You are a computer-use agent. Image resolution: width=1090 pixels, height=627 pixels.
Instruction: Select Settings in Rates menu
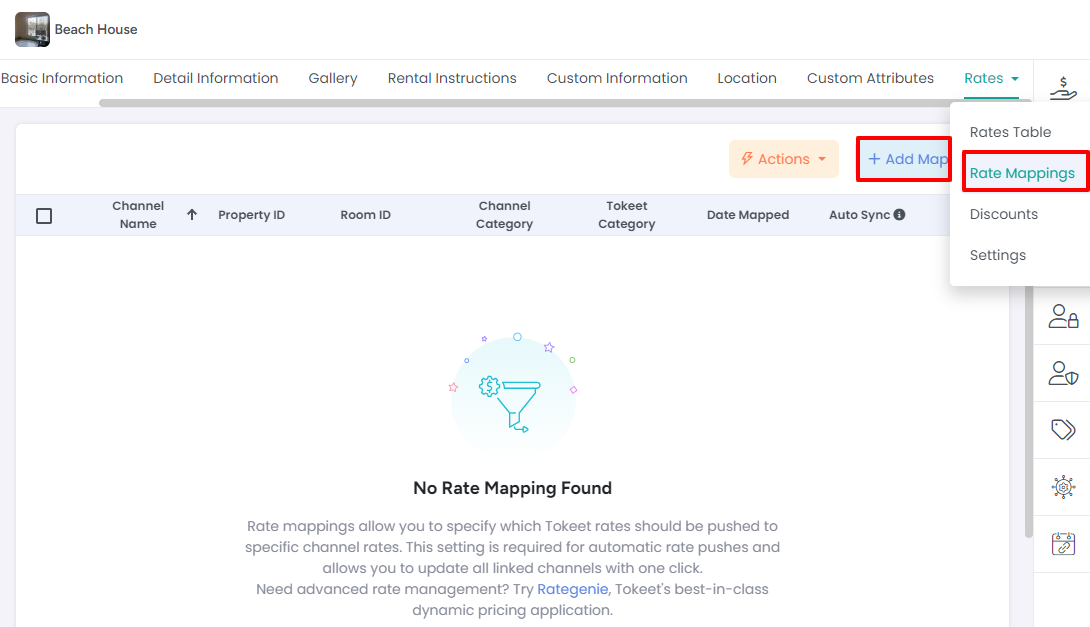[x=997, y=255]
